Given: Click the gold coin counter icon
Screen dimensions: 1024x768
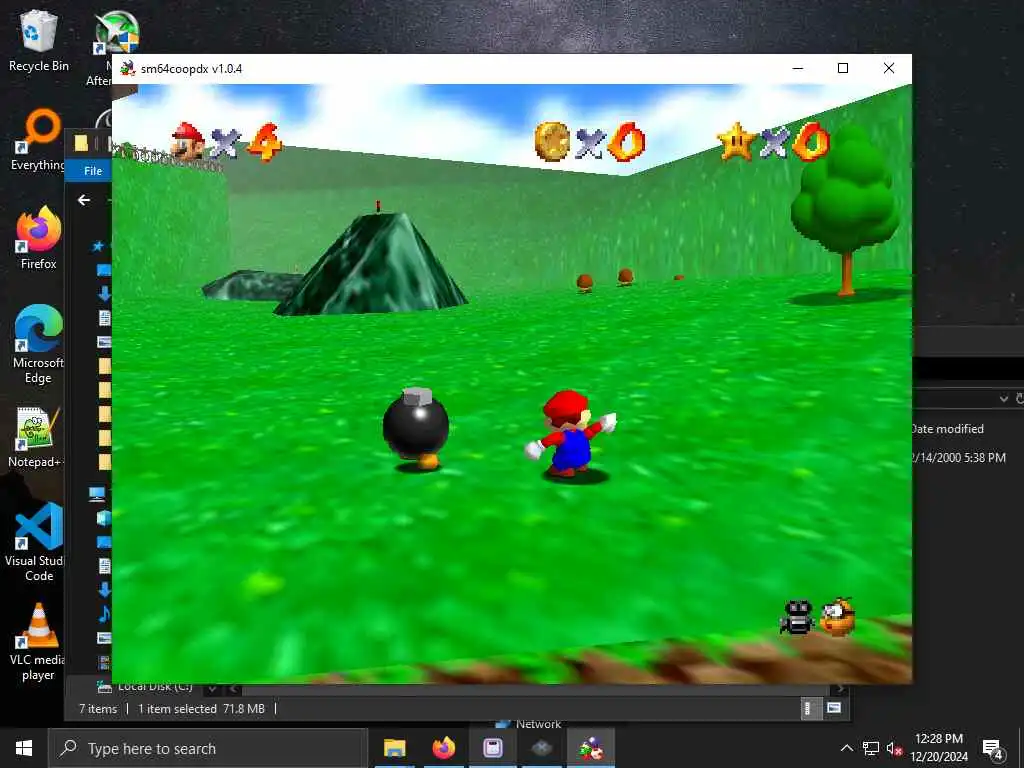Looking at the screenshot, I should point(552,141).
